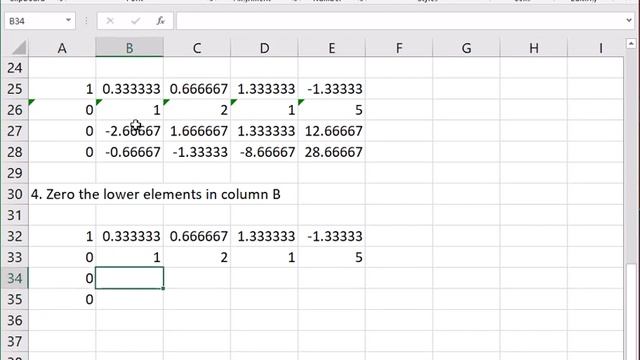The height and width of the screenshot is (360, 640).
Task: Click cell D28 with -8.66667
Action: [264, 152]
